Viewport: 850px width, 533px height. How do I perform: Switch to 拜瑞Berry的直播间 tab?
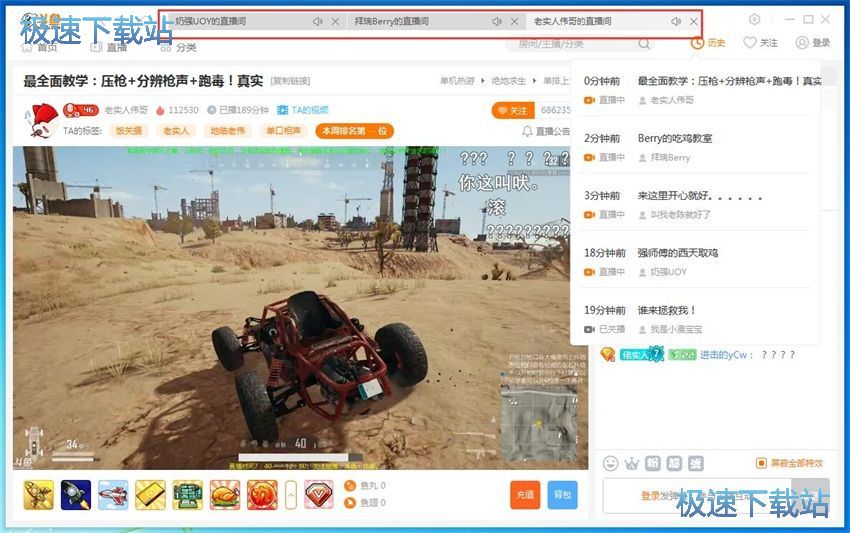391,22
